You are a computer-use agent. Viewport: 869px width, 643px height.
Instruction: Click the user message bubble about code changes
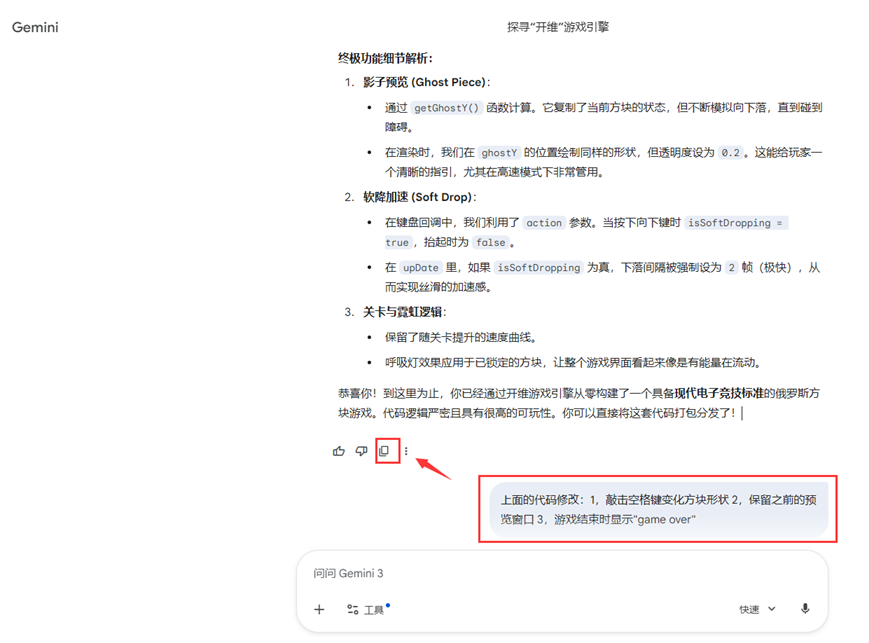pyautogui.click(x=658, y=509)
